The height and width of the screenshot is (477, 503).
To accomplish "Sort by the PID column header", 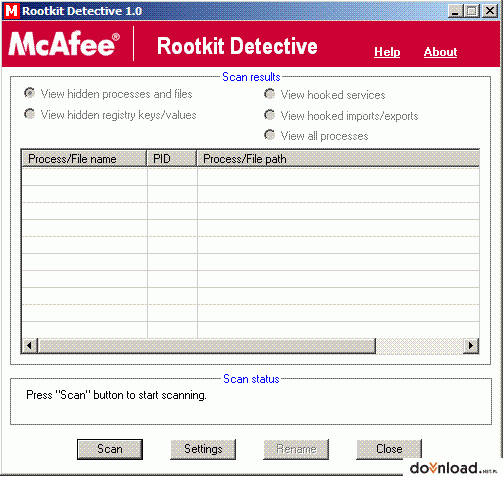I will tap(172, 159).
